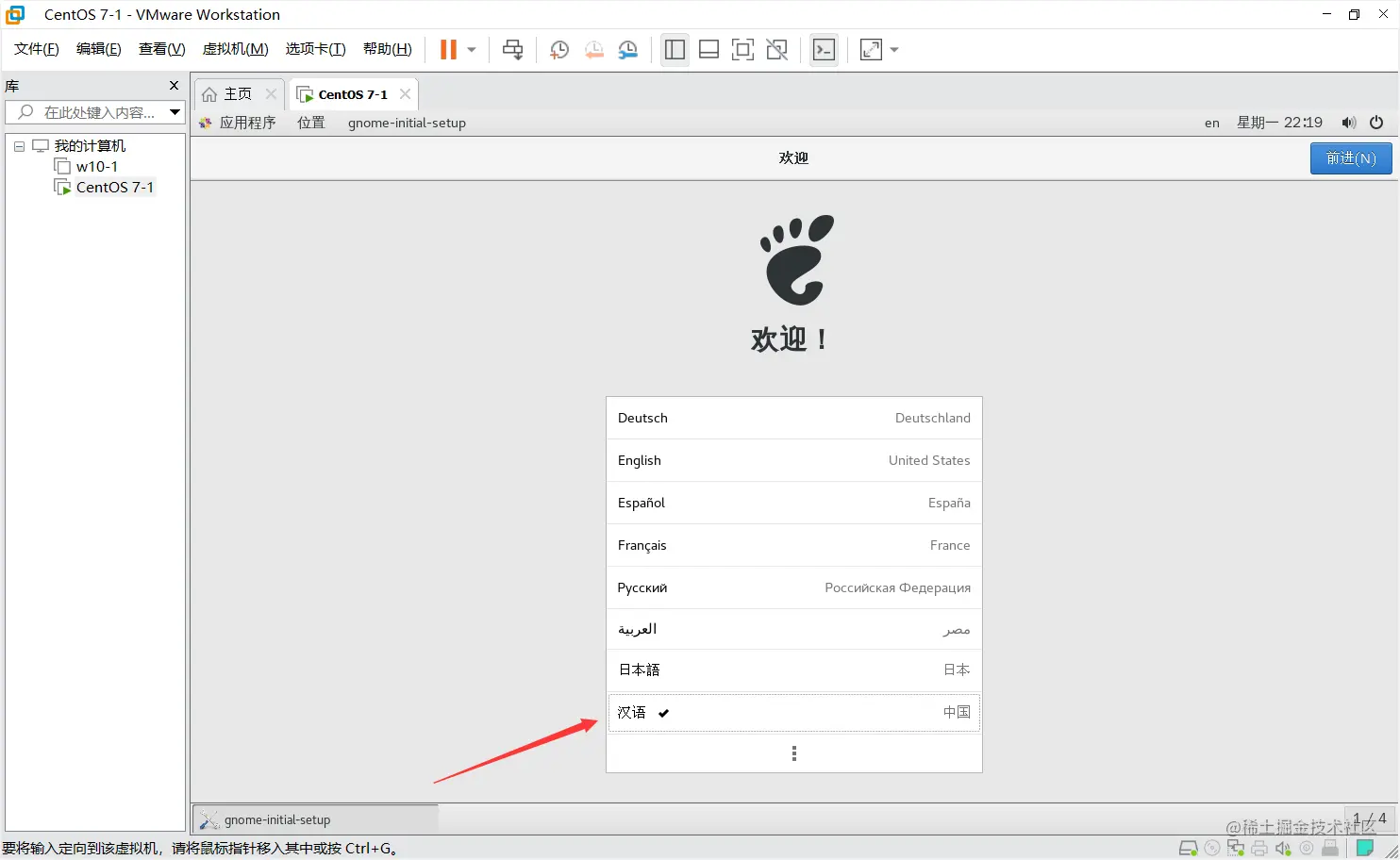Click the printer status bar icon

pyautogui.click(x=1259, y=849)
